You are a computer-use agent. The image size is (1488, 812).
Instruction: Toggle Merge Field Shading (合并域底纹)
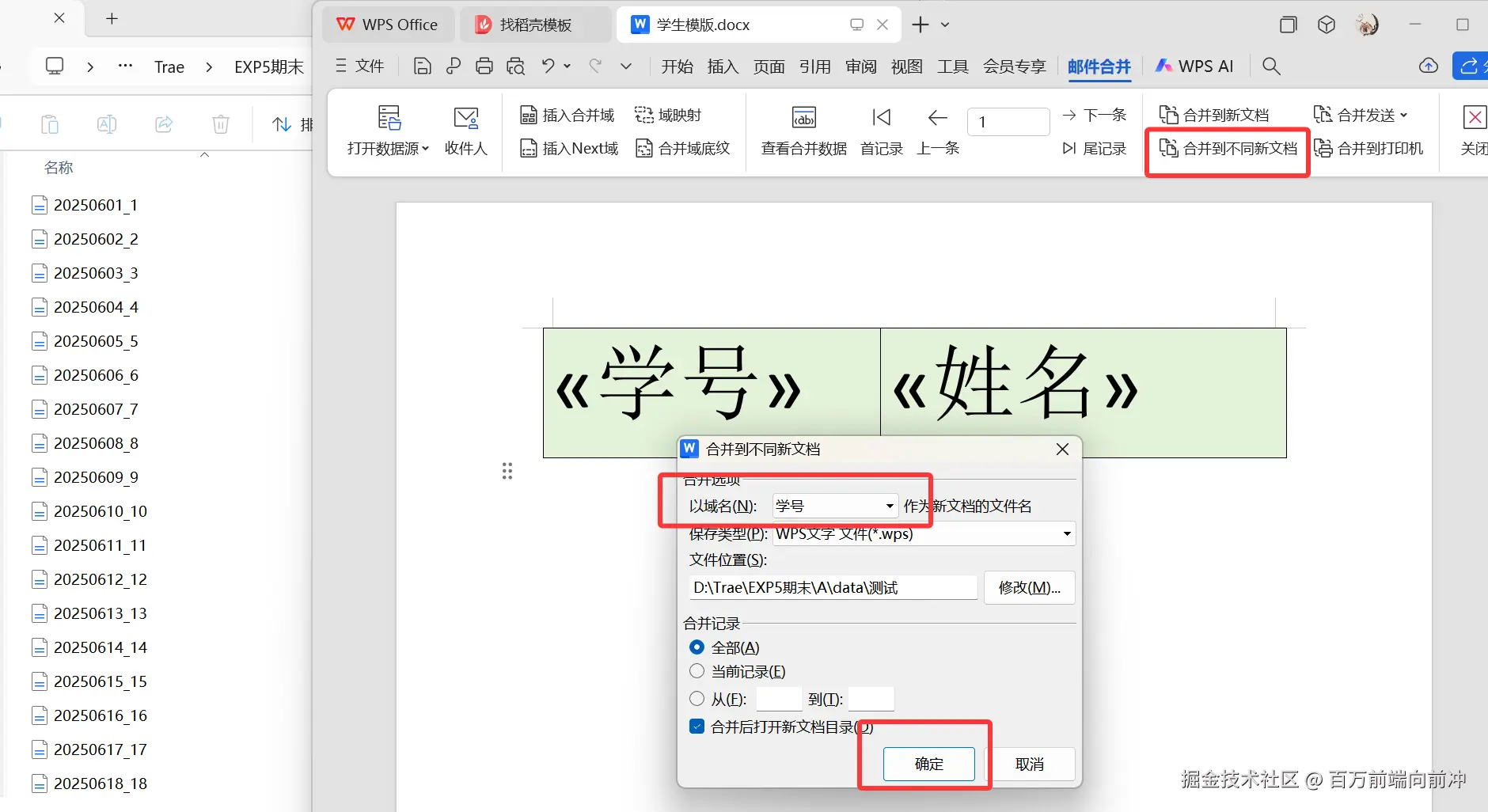click(683, 149)
